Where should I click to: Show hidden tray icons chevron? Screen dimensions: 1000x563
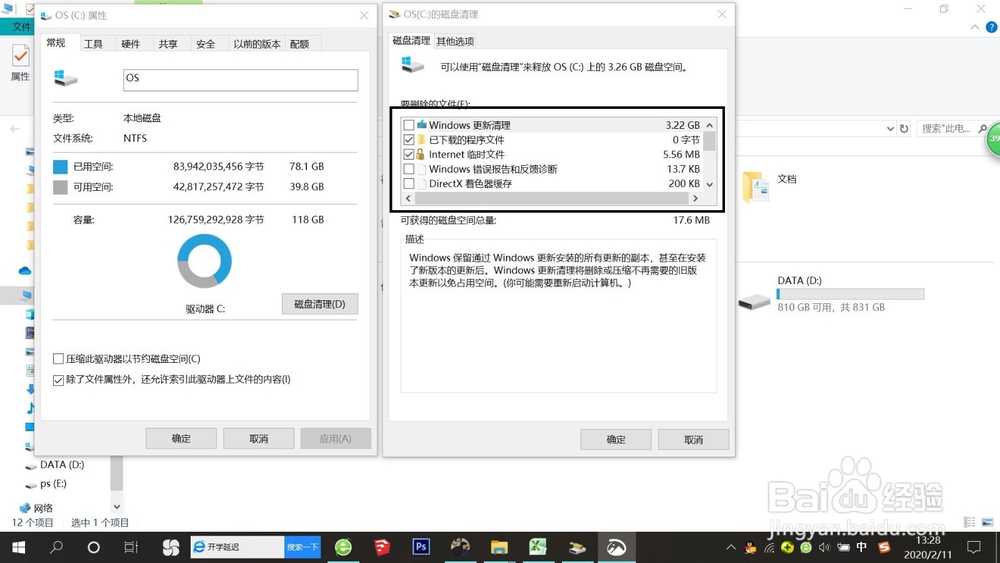click(x=731, y=547)
